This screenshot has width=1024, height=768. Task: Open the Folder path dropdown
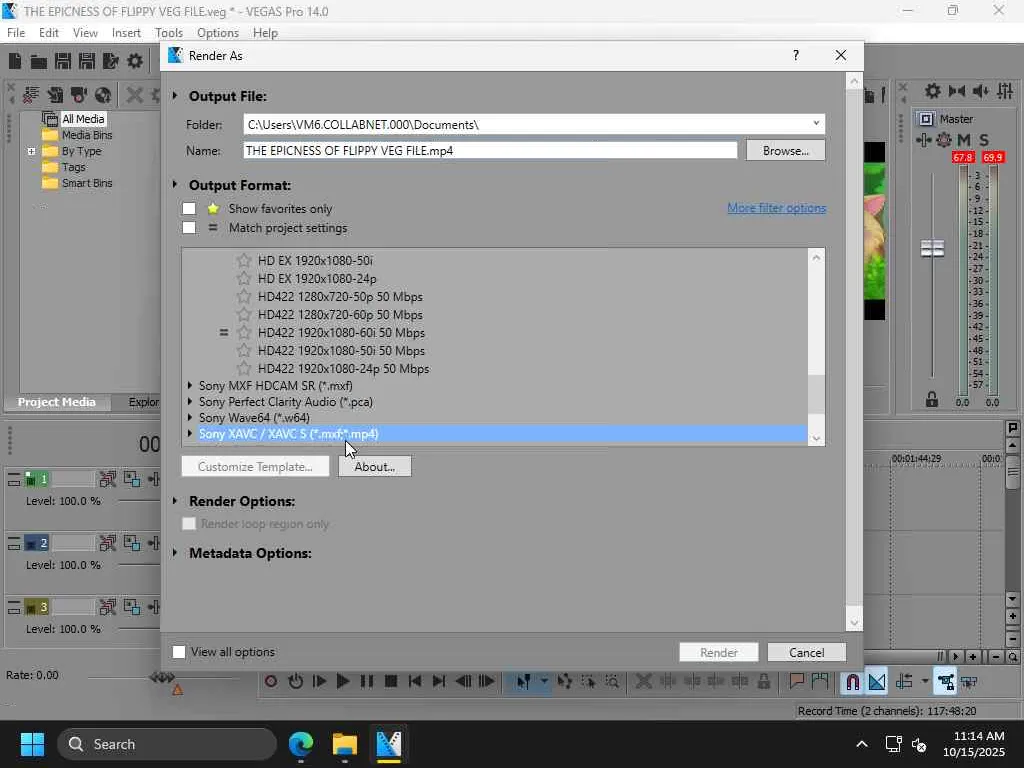pyautogui.click(x=816, y=123)
